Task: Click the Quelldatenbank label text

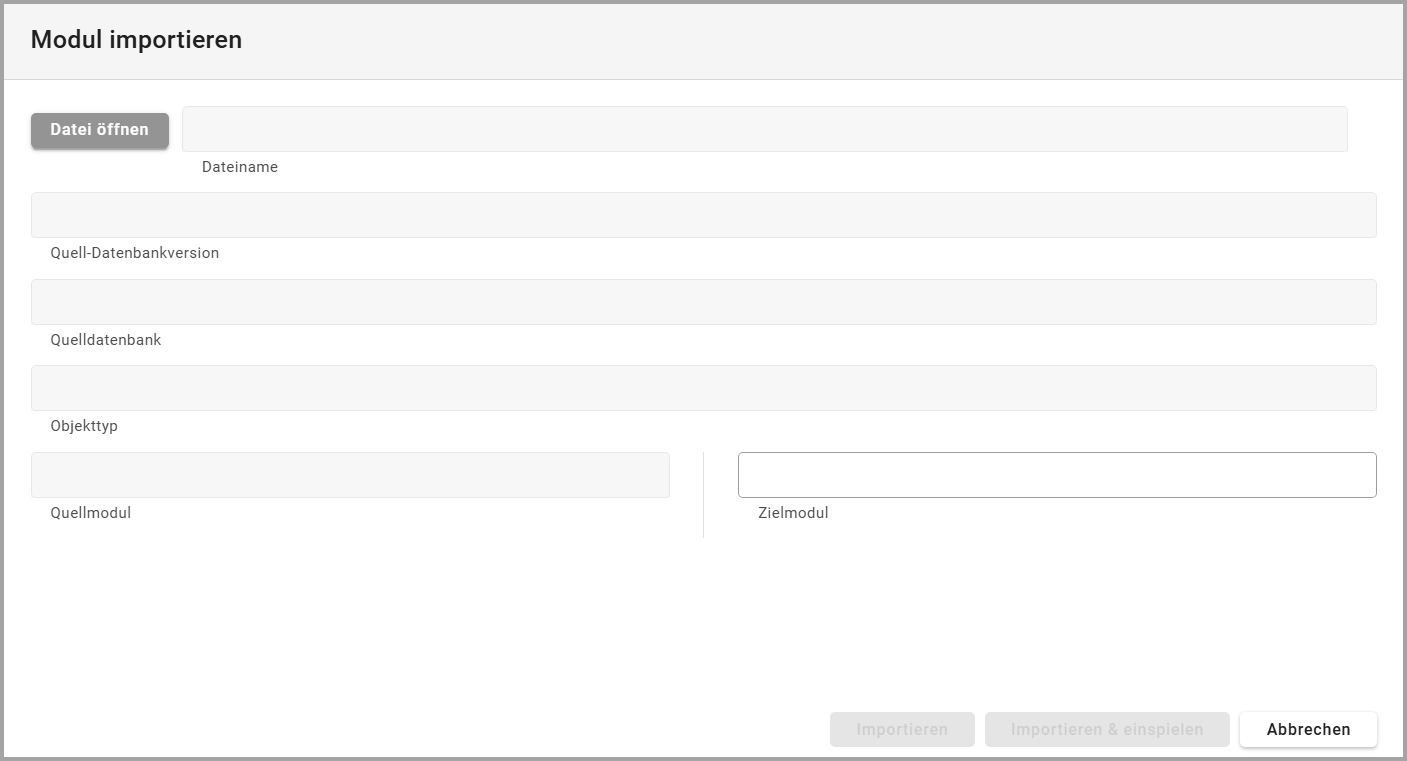Action: 106,340
